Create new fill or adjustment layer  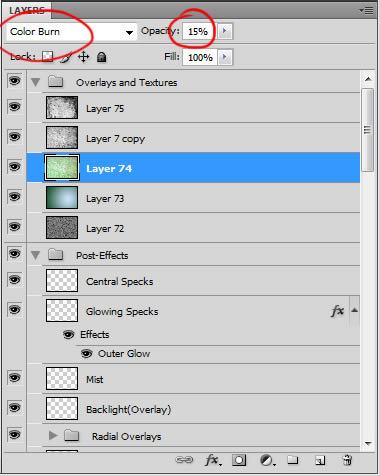click(267, 461)
